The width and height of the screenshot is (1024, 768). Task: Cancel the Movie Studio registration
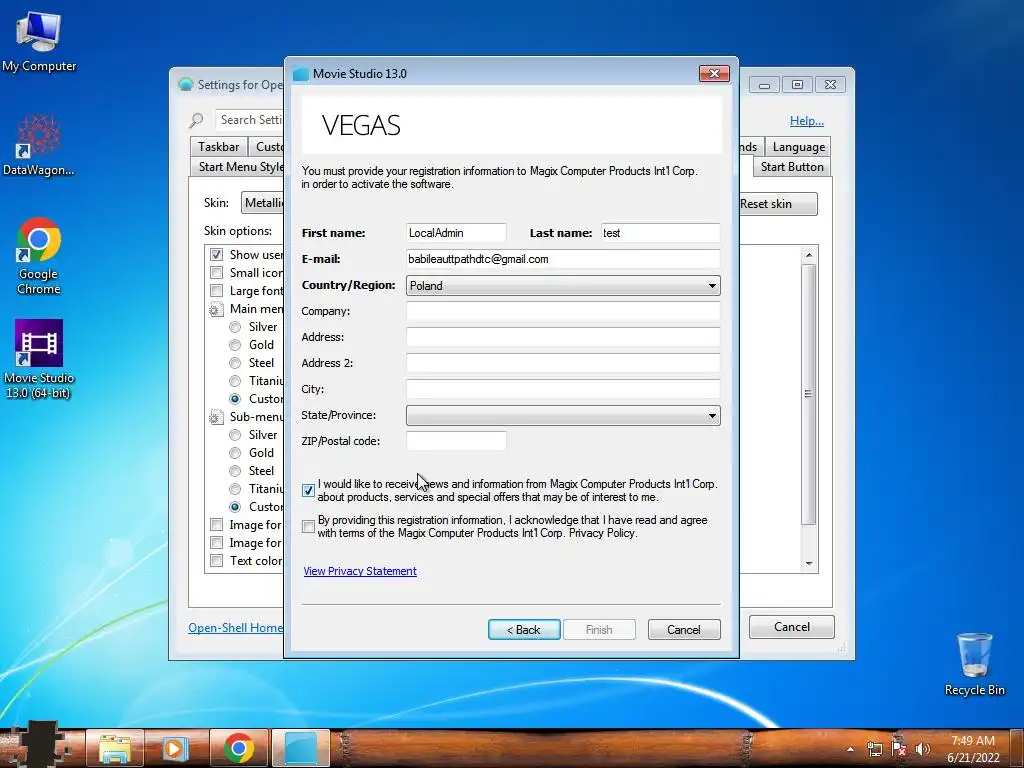[684, 630]
